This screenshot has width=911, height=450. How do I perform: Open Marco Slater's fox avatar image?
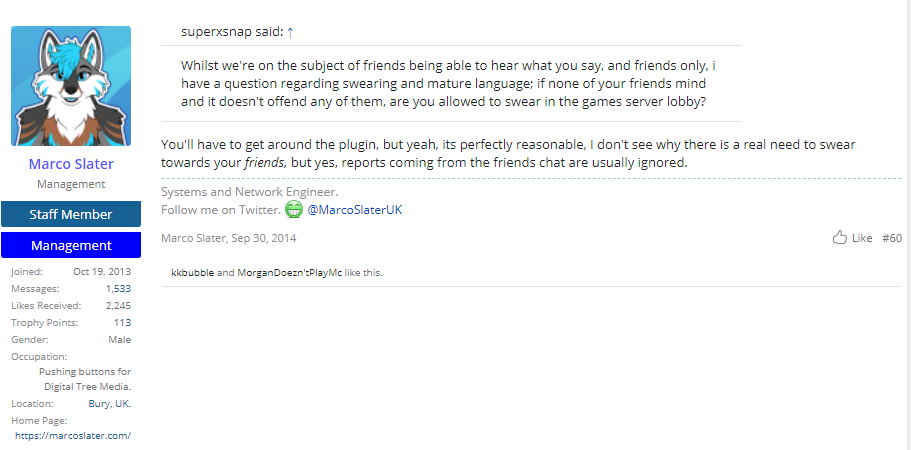tap(71, 86)
